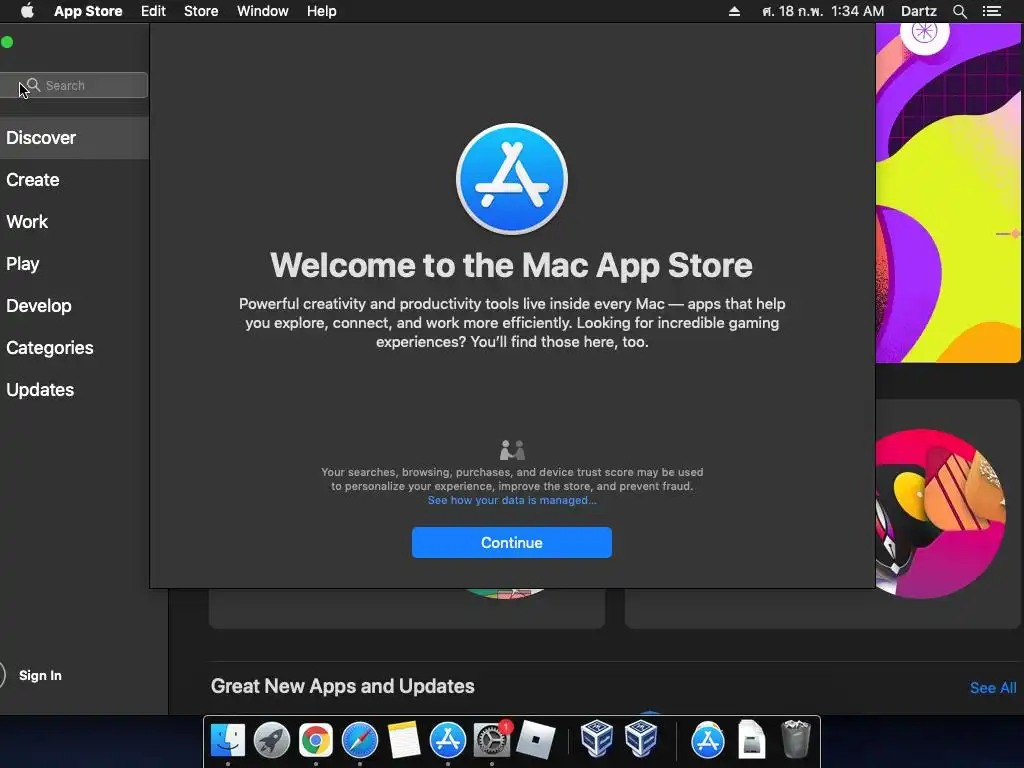
Task: Click the colorful featured artwork banner on the right
Action: (948, 193)
